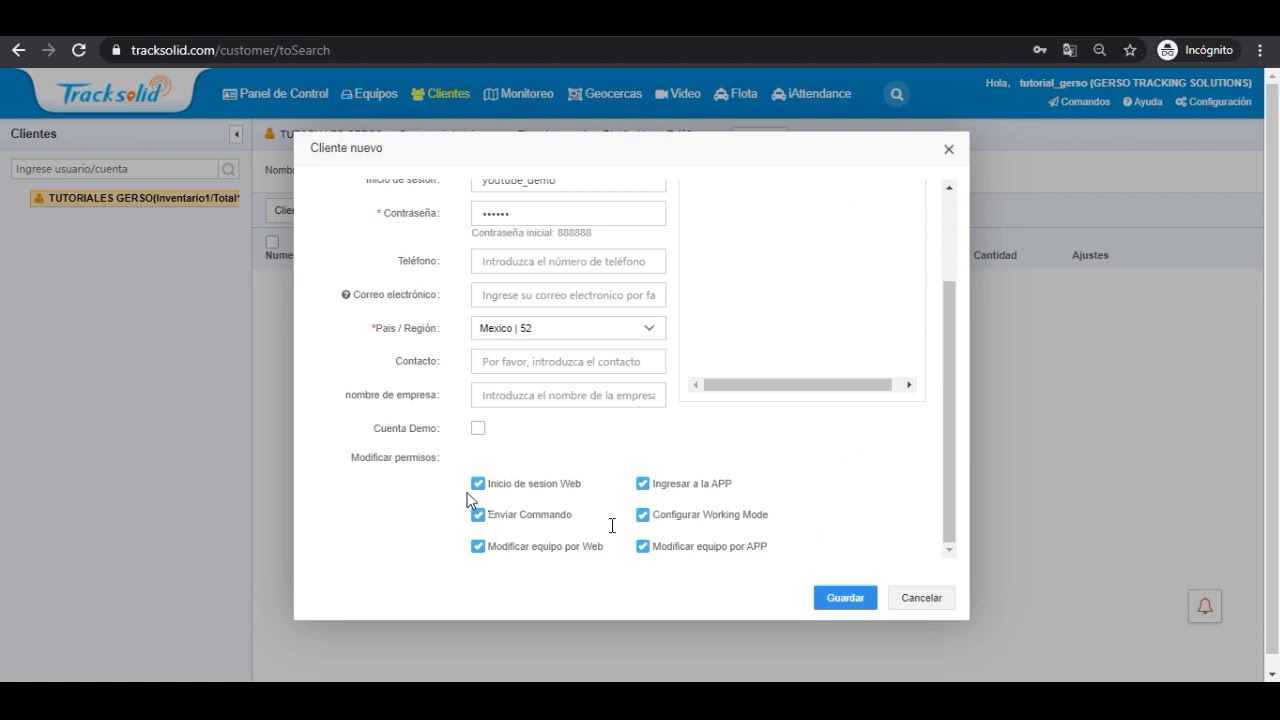Screen dimensions: 1280x720
Task: Click the dialog scrollbar down arrow
Action: click(x=949, y=550)
